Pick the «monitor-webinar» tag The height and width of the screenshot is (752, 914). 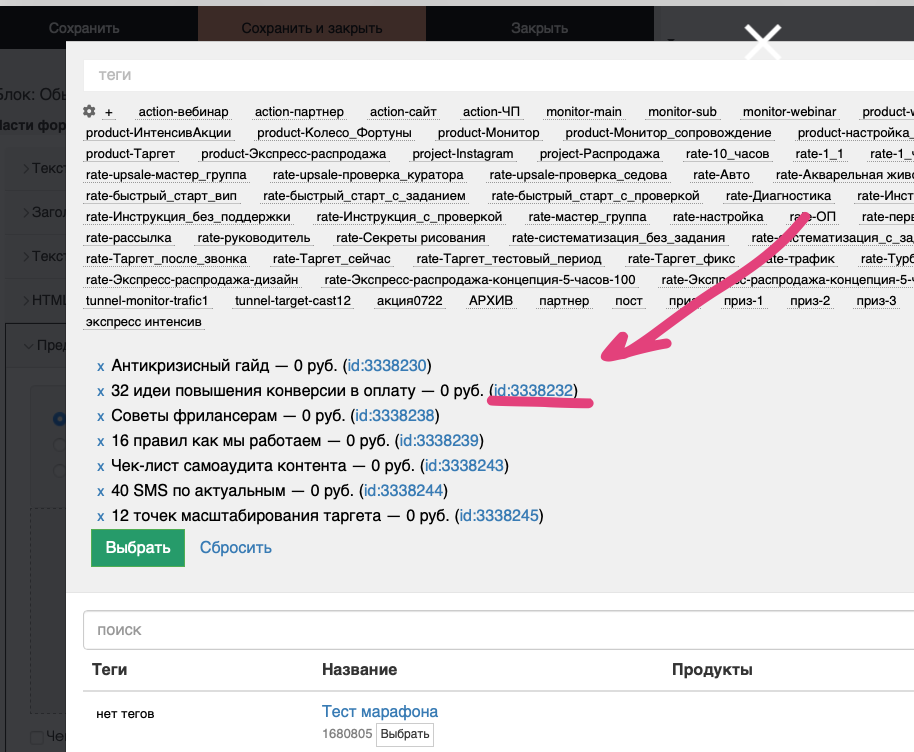coord(790,112)
